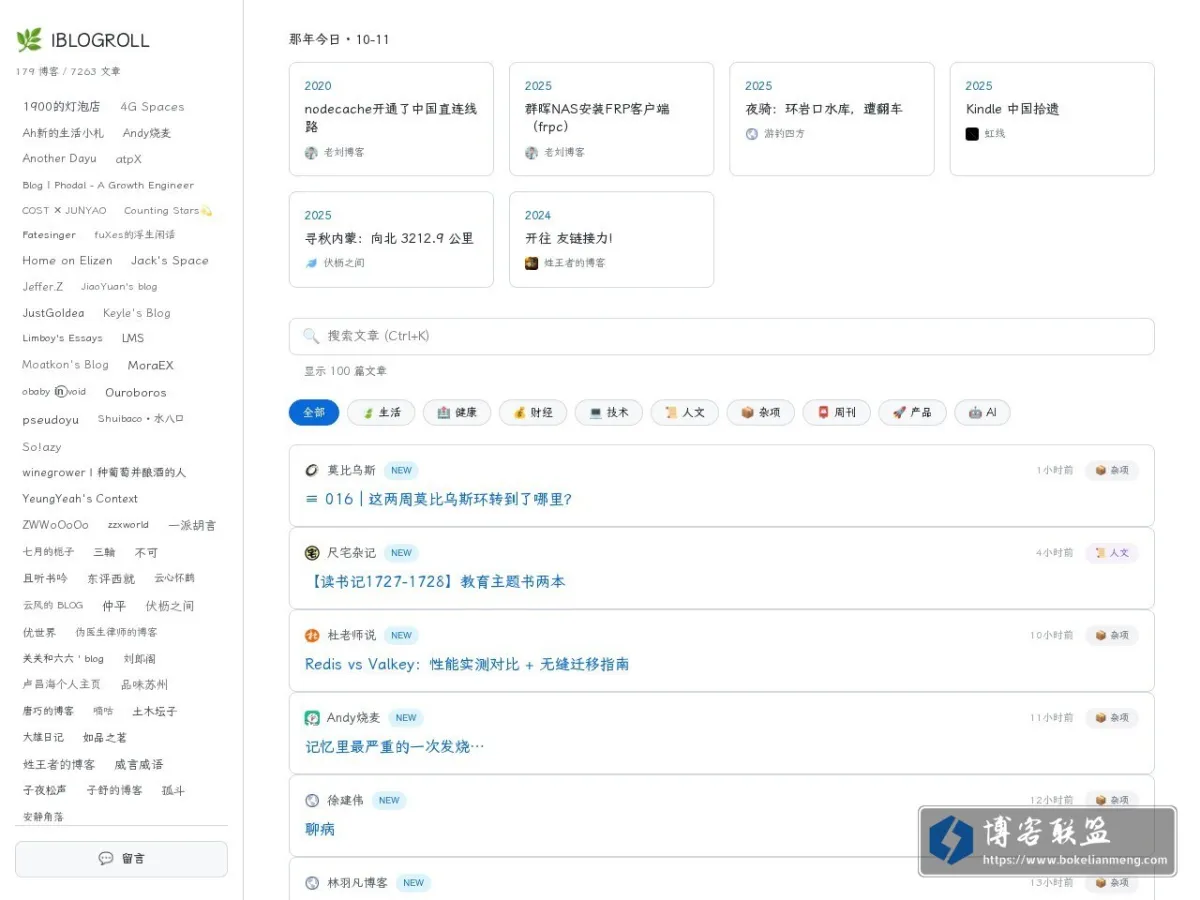This screenshot has width=1200, height=900.
Task: Open pseudoyu sidebar link
Action: [51, 420]
